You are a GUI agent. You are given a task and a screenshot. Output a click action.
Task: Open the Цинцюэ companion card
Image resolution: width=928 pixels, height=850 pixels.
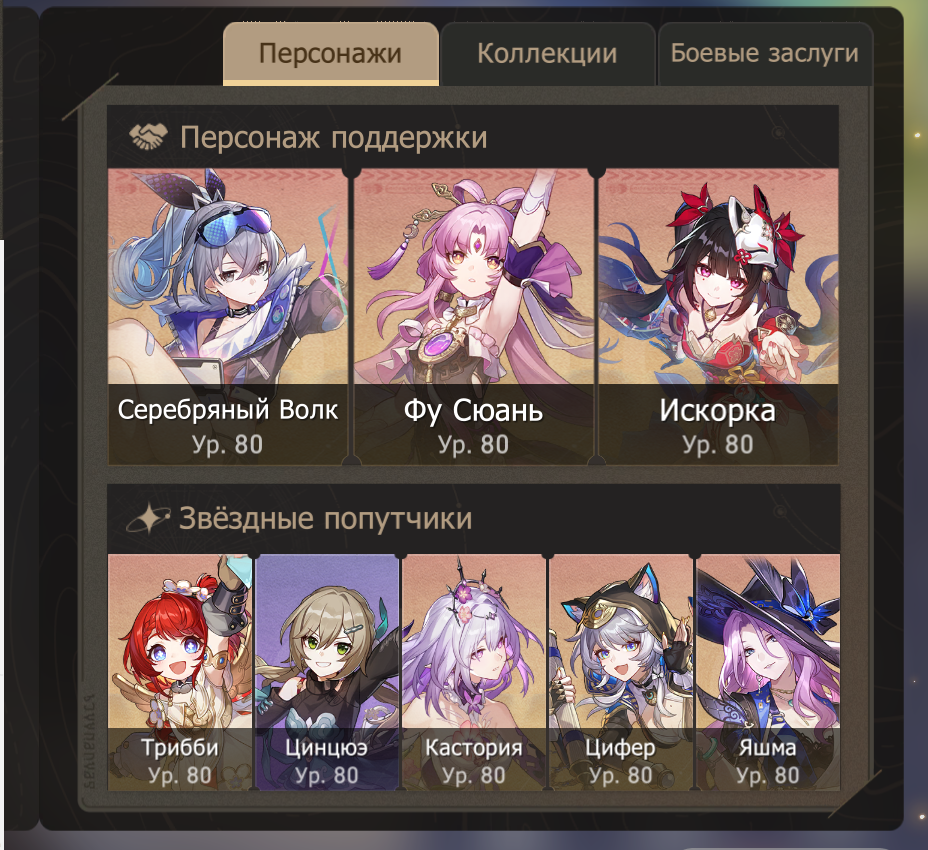pyautogui.click(x=327, y=672)
